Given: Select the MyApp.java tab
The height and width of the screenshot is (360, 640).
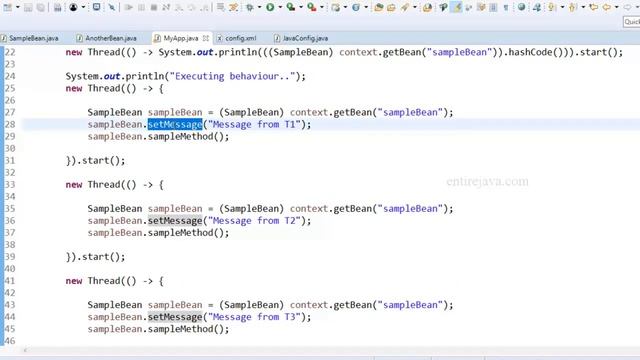Looking at the screenshot, I should [181, 38].
